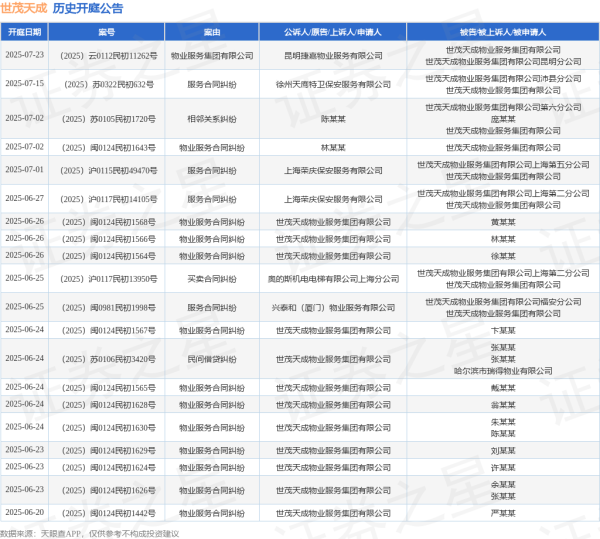The height and width of the screenshot is (539, 600).
Task: Click defendant 哈尔滨市瑞得物业有限公司
Action: pos(503,371)
